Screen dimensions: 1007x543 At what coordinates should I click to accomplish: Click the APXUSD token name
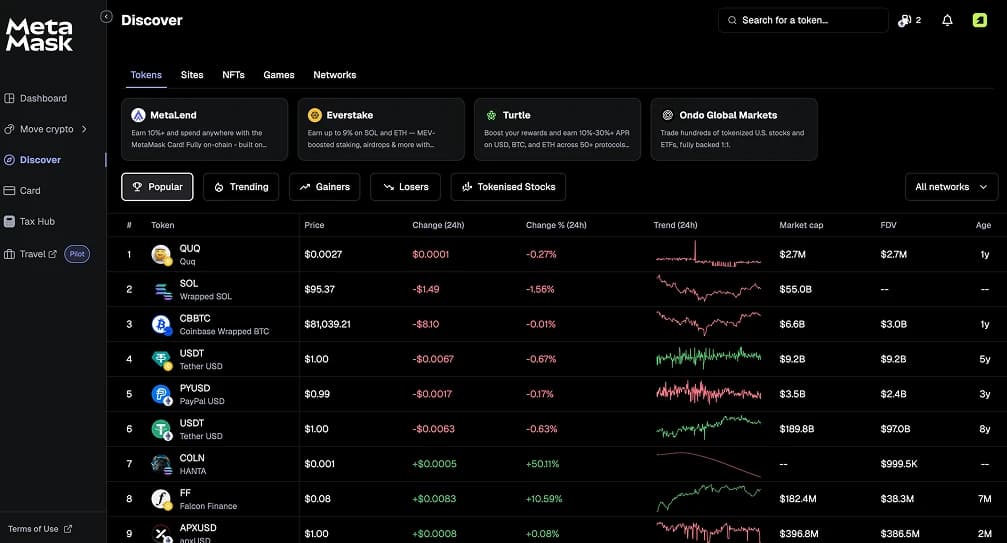[198, 528]
